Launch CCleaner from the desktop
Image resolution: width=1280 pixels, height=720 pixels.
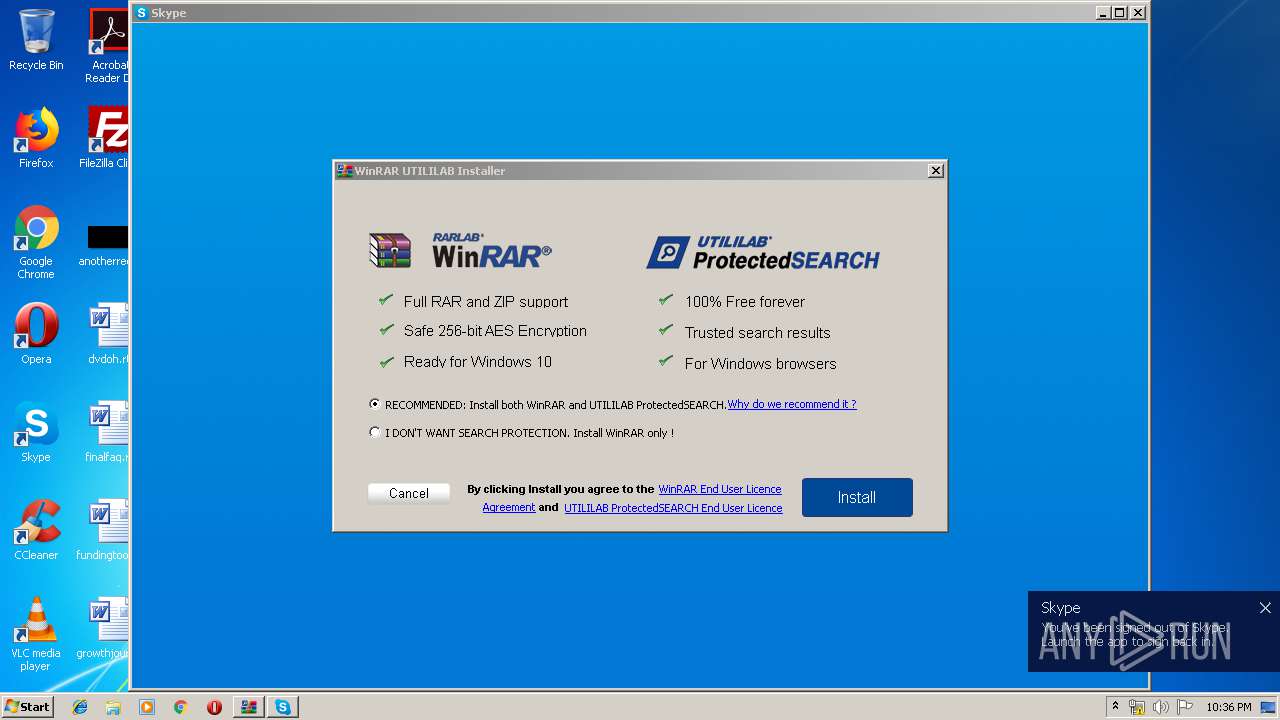coord(36,530)
